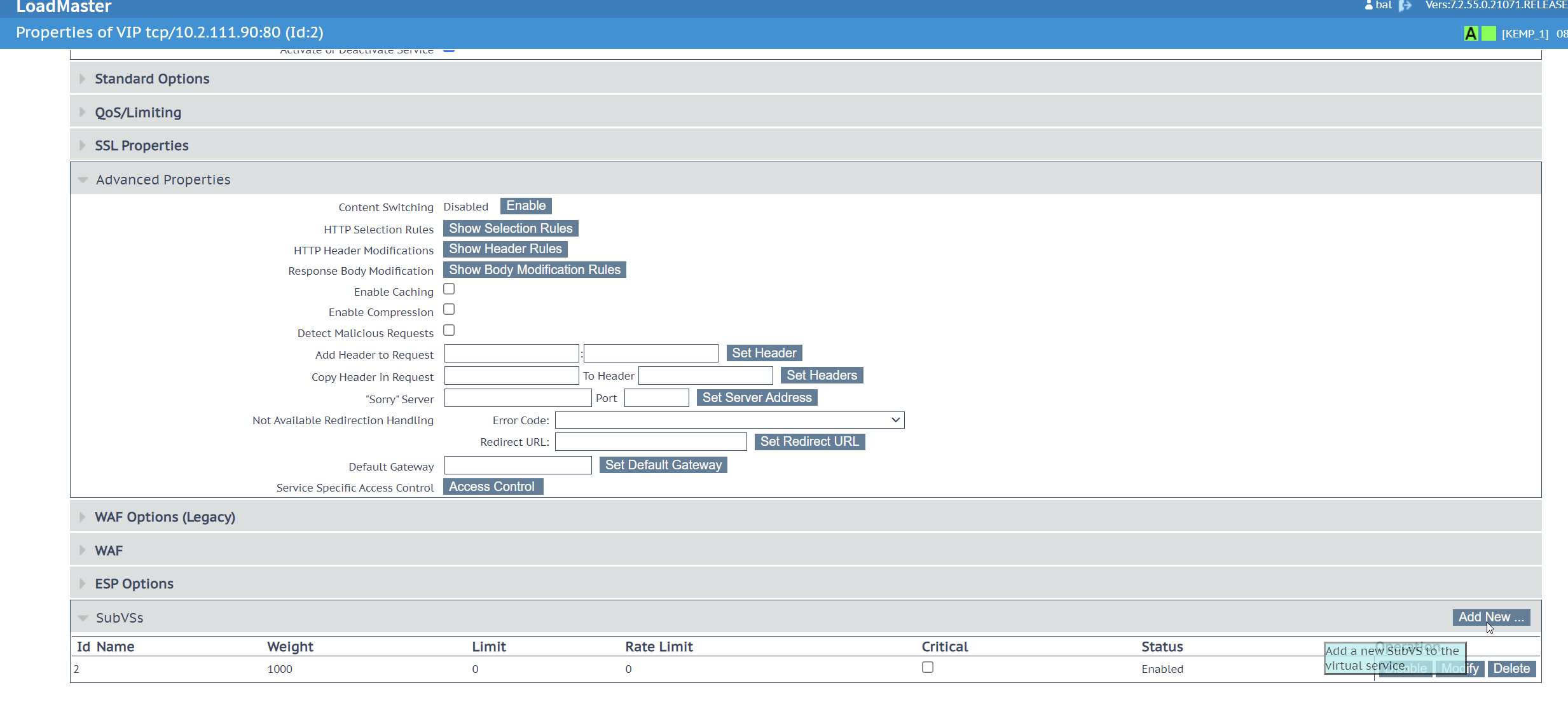This screenshot has width=1568, height=704.
Task: Click Show Selection Rules
Action: (x=511, y=228)
